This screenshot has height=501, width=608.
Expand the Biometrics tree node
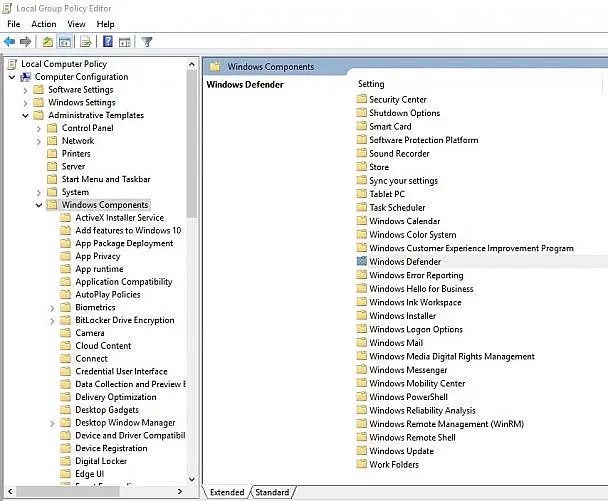[x=52, y=308]
